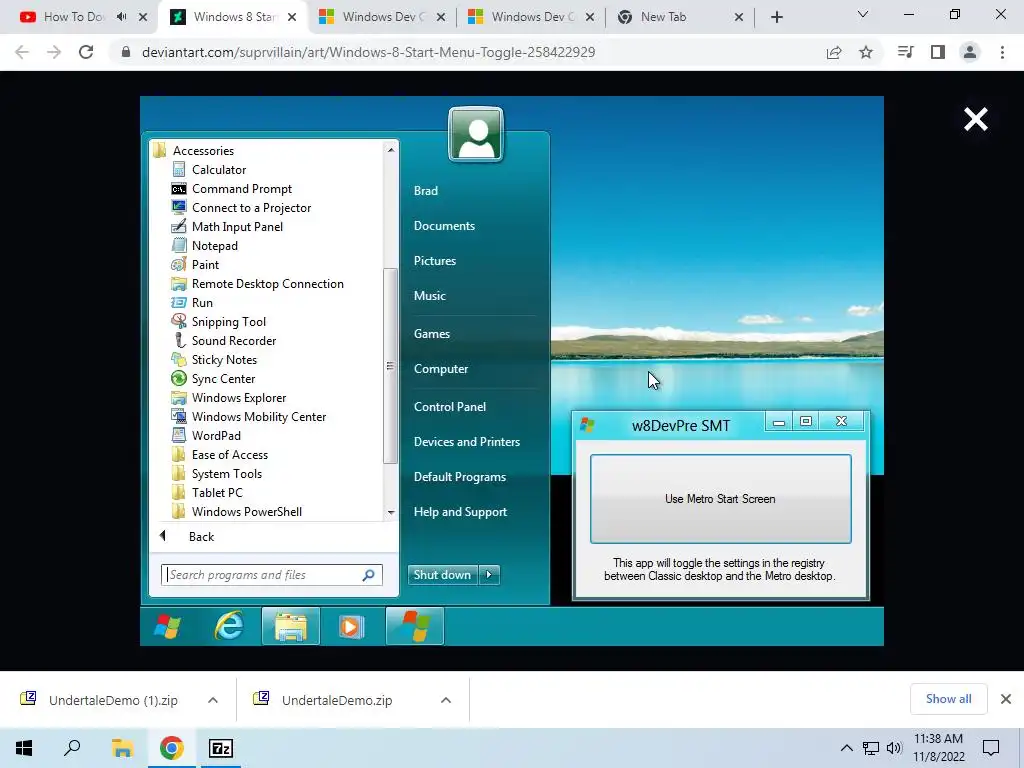Click the volume speaker icon in the tray
1024x768 pixels.
point(894,748)
